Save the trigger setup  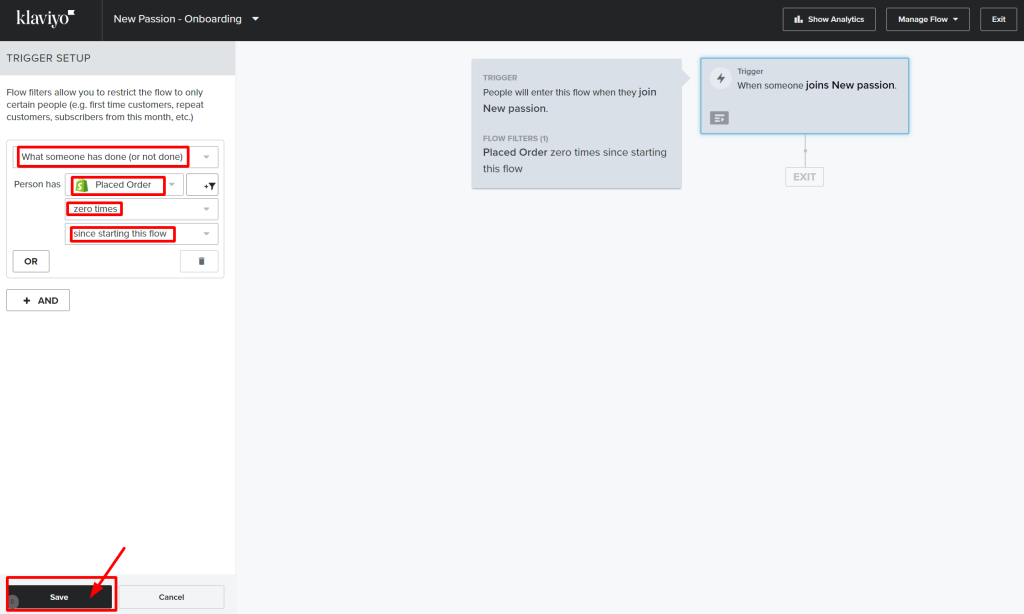tap(59, 597)
